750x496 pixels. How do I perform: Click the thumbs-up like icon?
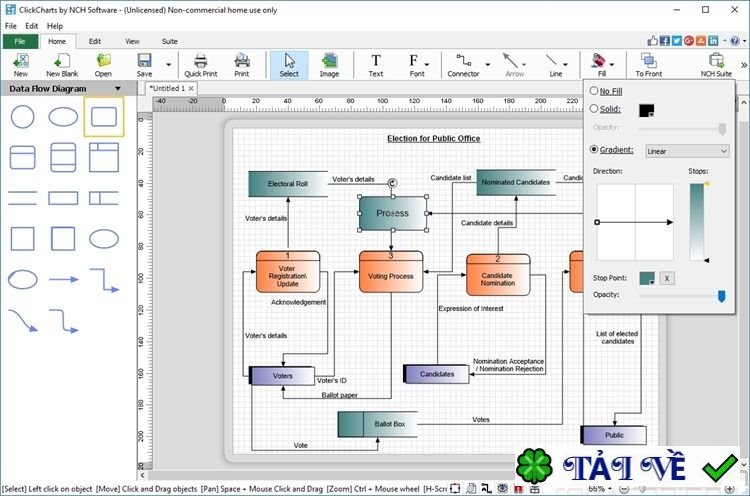click(652, 41)
